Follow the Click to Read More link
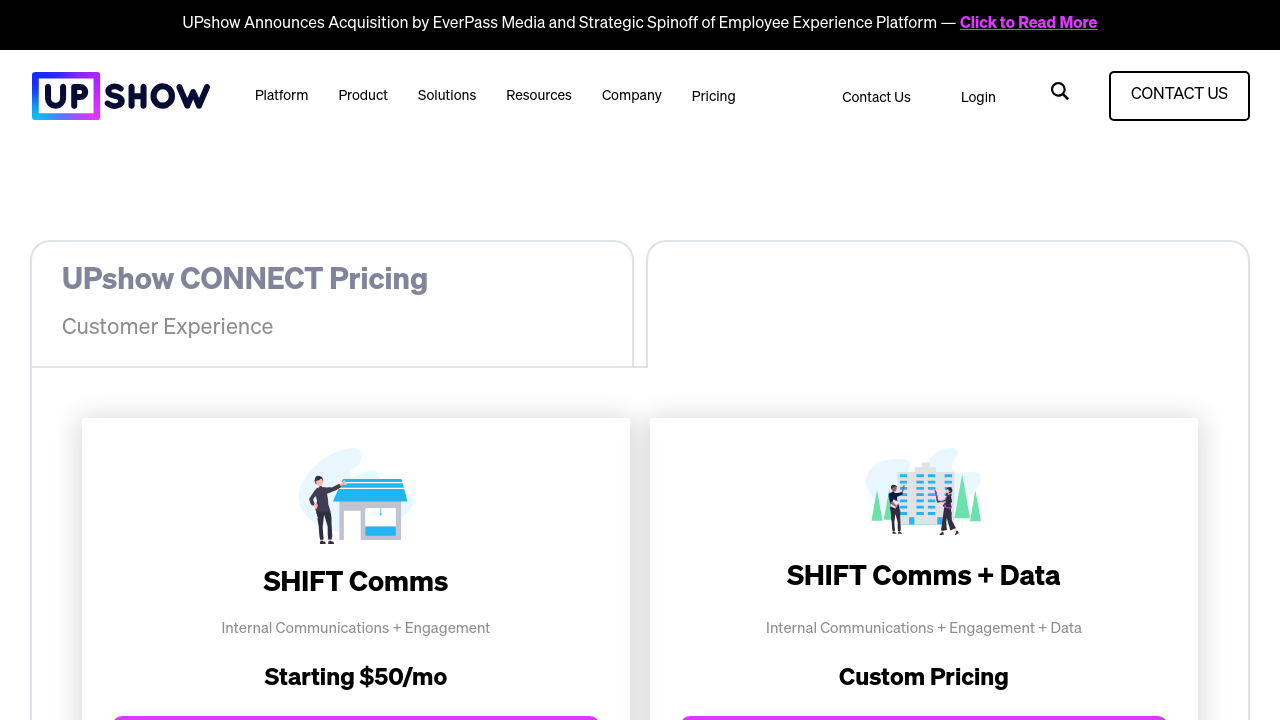Image resolution: width=1280 pixels, height=720 pixels. click(x=1028, y=23)
